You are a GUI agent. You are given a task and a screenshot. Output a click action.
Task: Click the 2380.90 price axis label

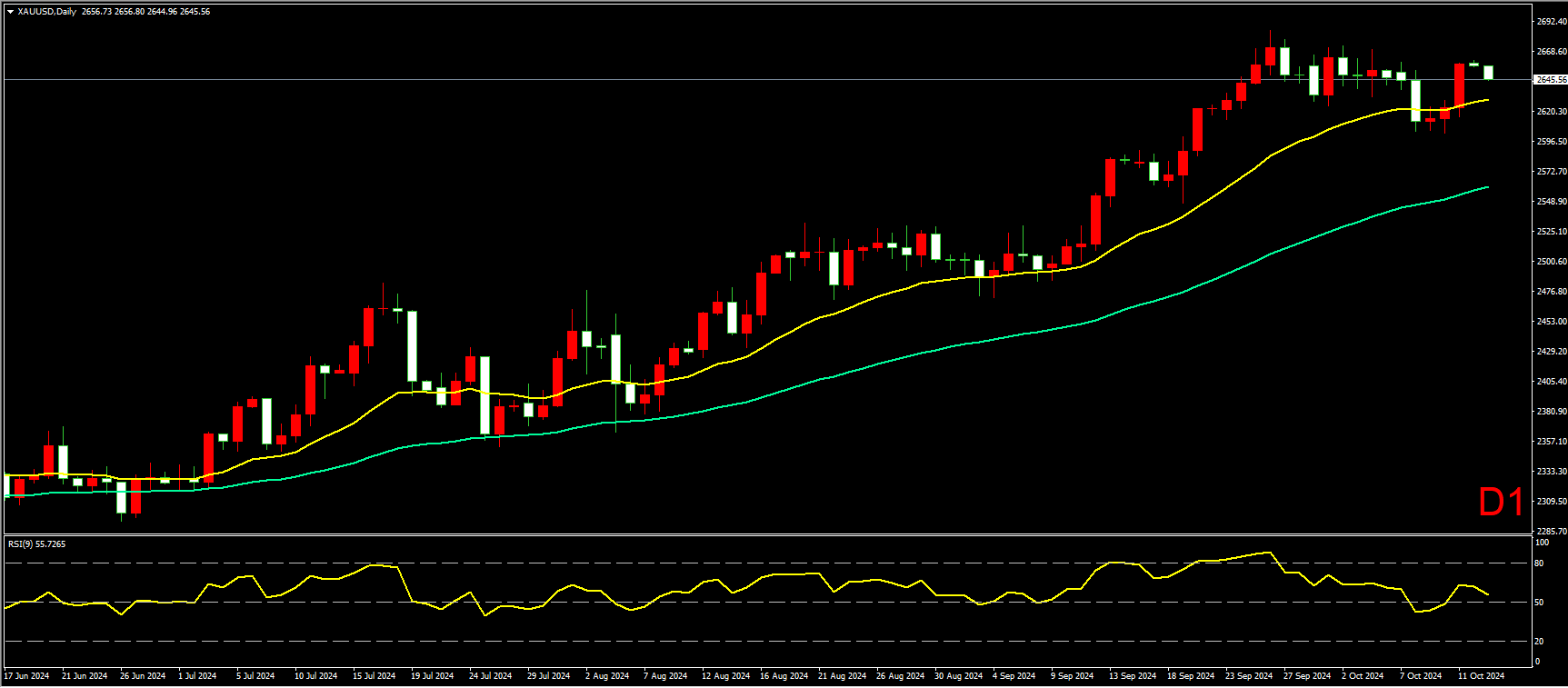[x=1552, y=412]
